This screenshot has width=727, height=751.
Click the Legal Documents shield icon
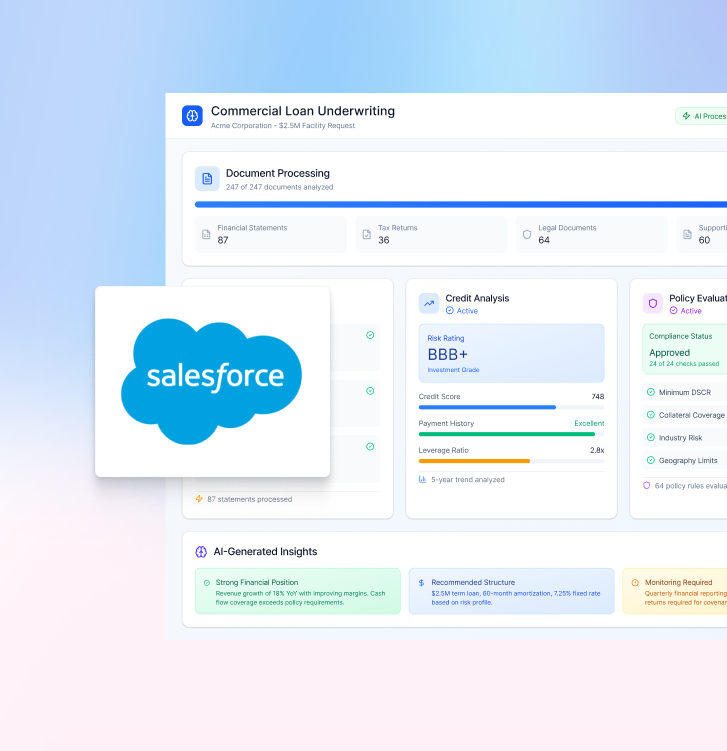[x=527, y=234]
